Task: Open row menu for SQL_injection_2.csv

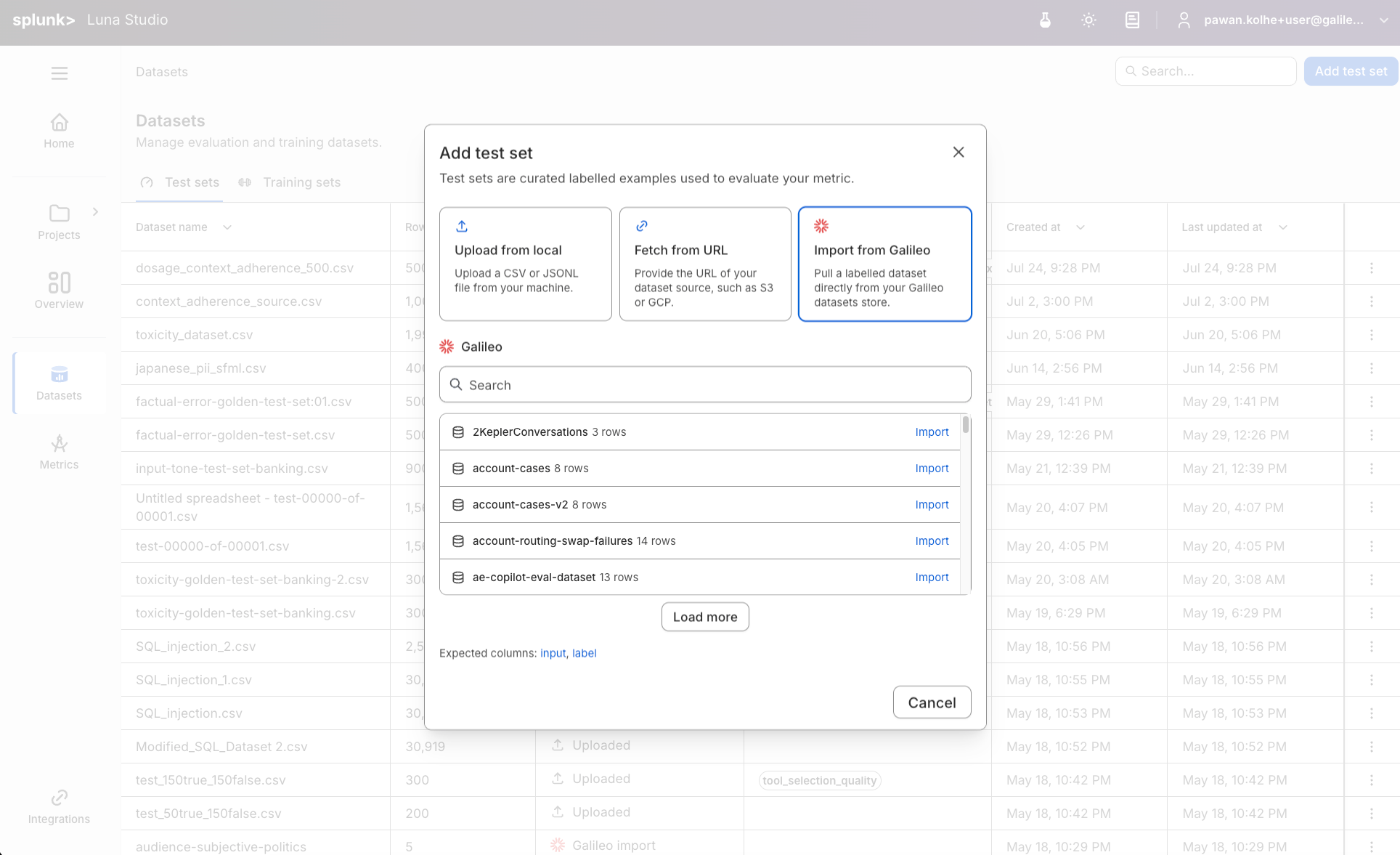Action: click(x=1372, y=647)
